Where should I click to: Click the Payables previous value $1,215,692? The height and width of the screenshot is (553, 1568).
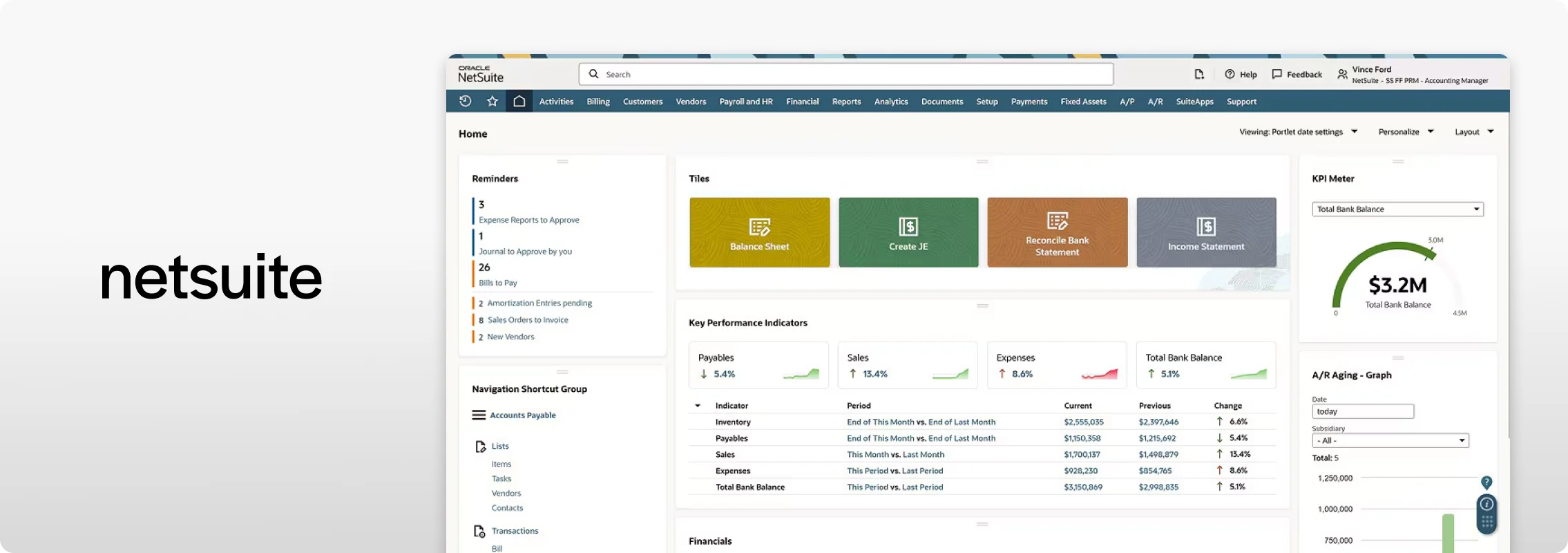coord(1157,438)
